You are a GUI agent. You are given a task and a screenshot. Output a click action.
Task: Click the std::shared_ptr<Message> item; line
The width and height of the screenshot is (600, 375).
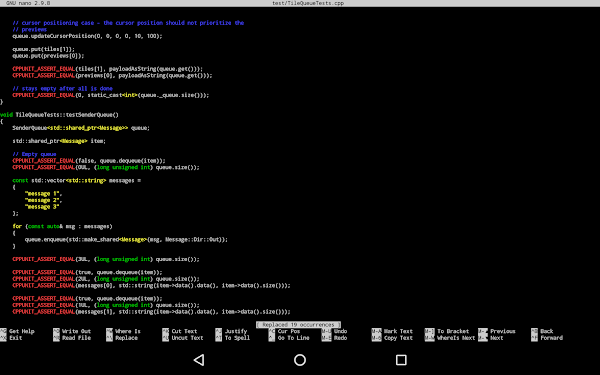(x=59, y=141)
